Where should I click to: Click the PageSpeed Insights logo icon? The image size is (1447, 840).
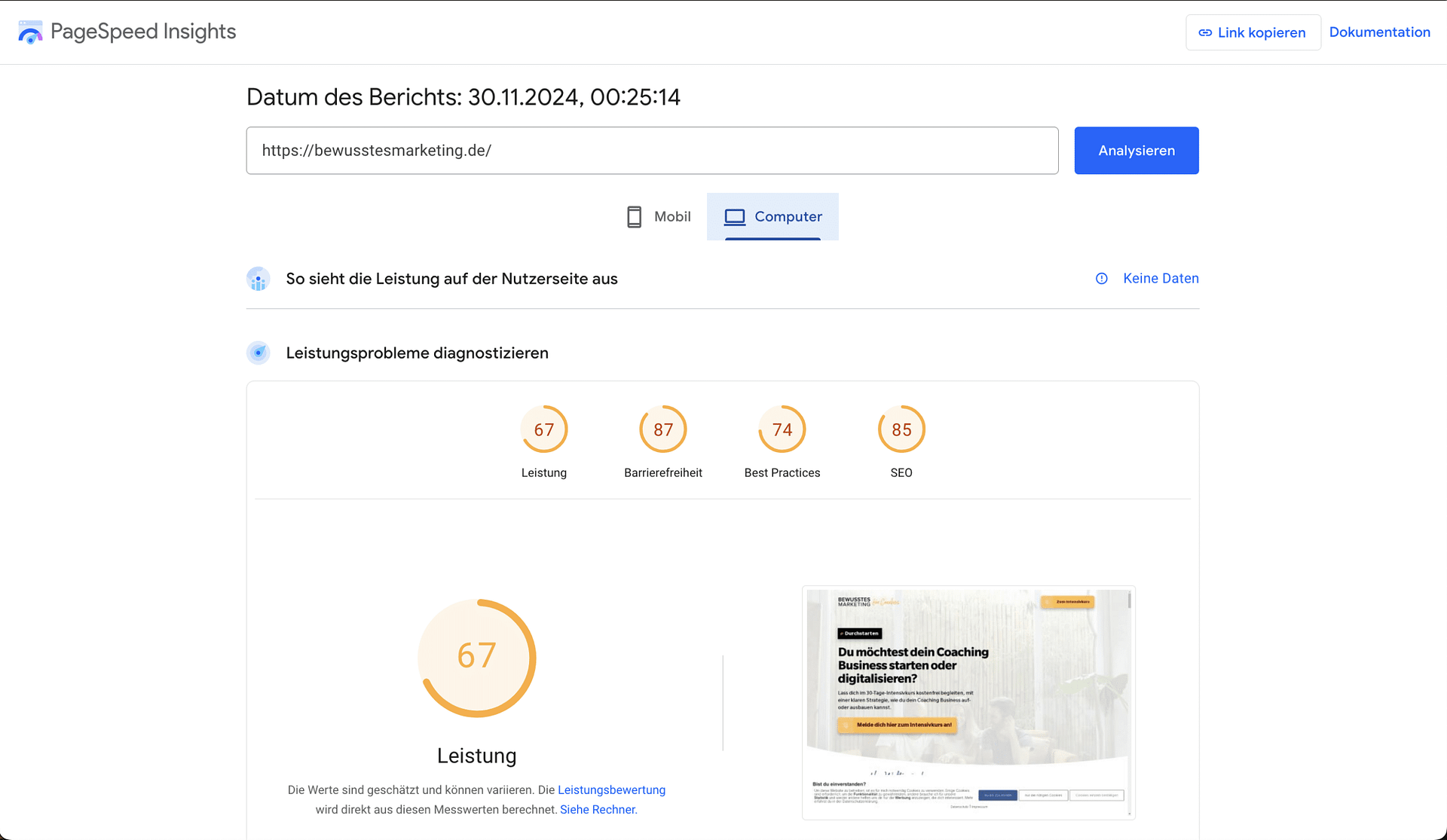pyautogui.click(x=30, y=32)
